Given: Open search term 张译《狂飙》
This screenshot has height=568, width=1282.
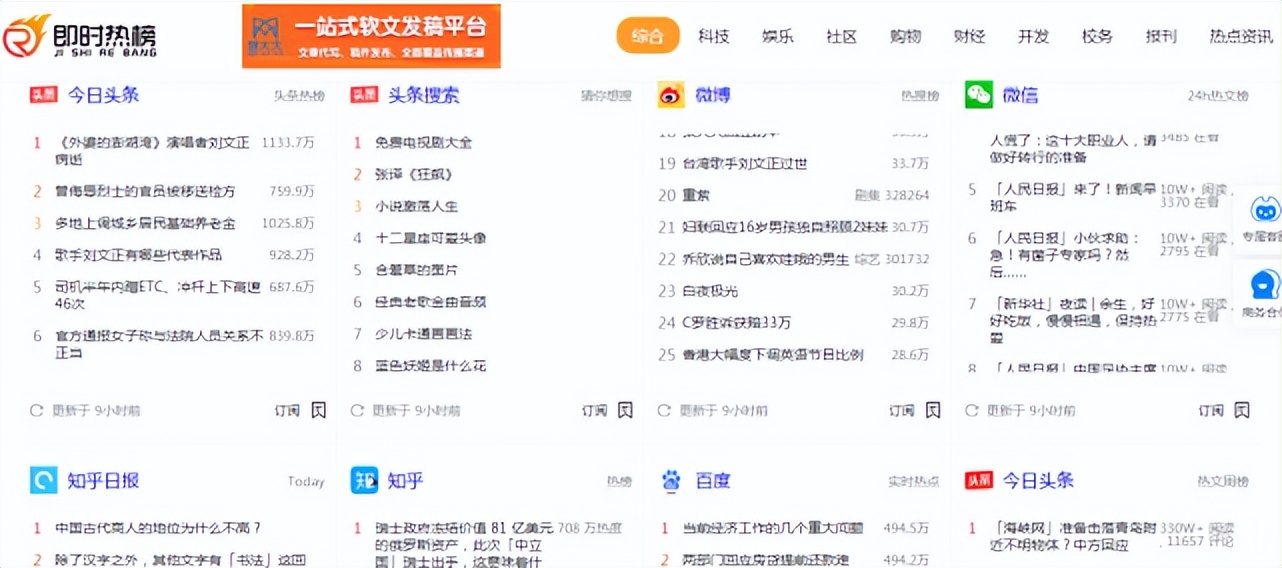Looking at the screenshot, I should point(414,175).
